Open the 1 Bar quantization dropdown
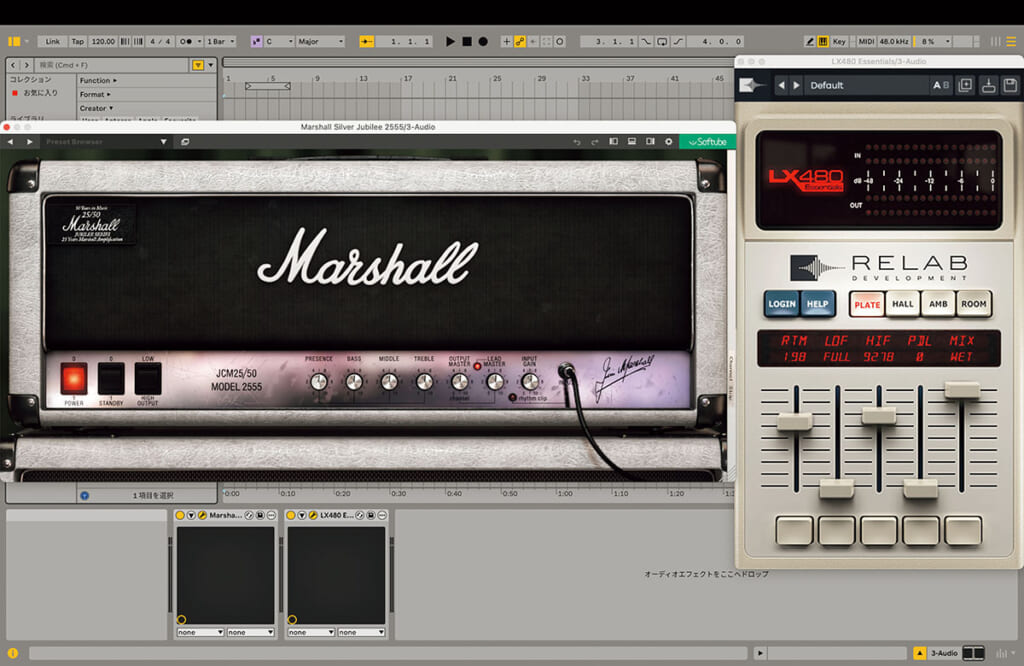Screen dimensions: 1024x666 (x=220, y=41)
